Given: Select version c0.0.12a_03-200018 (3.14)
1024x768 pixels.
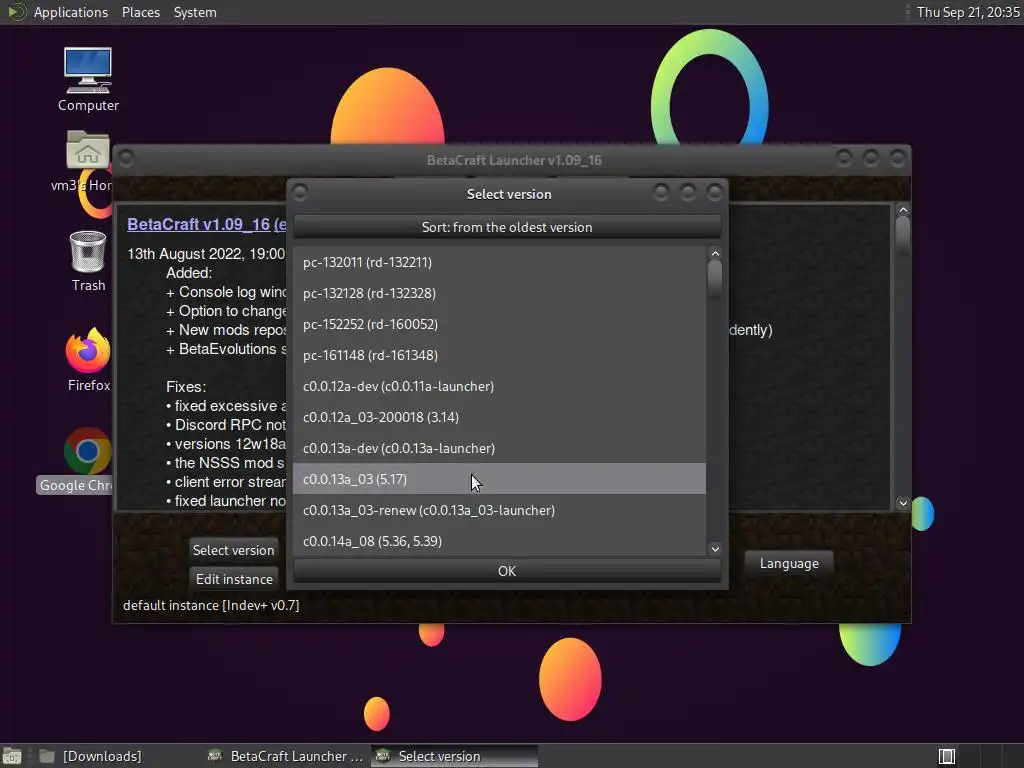Looking at the screenshot, I should (499, 417).
